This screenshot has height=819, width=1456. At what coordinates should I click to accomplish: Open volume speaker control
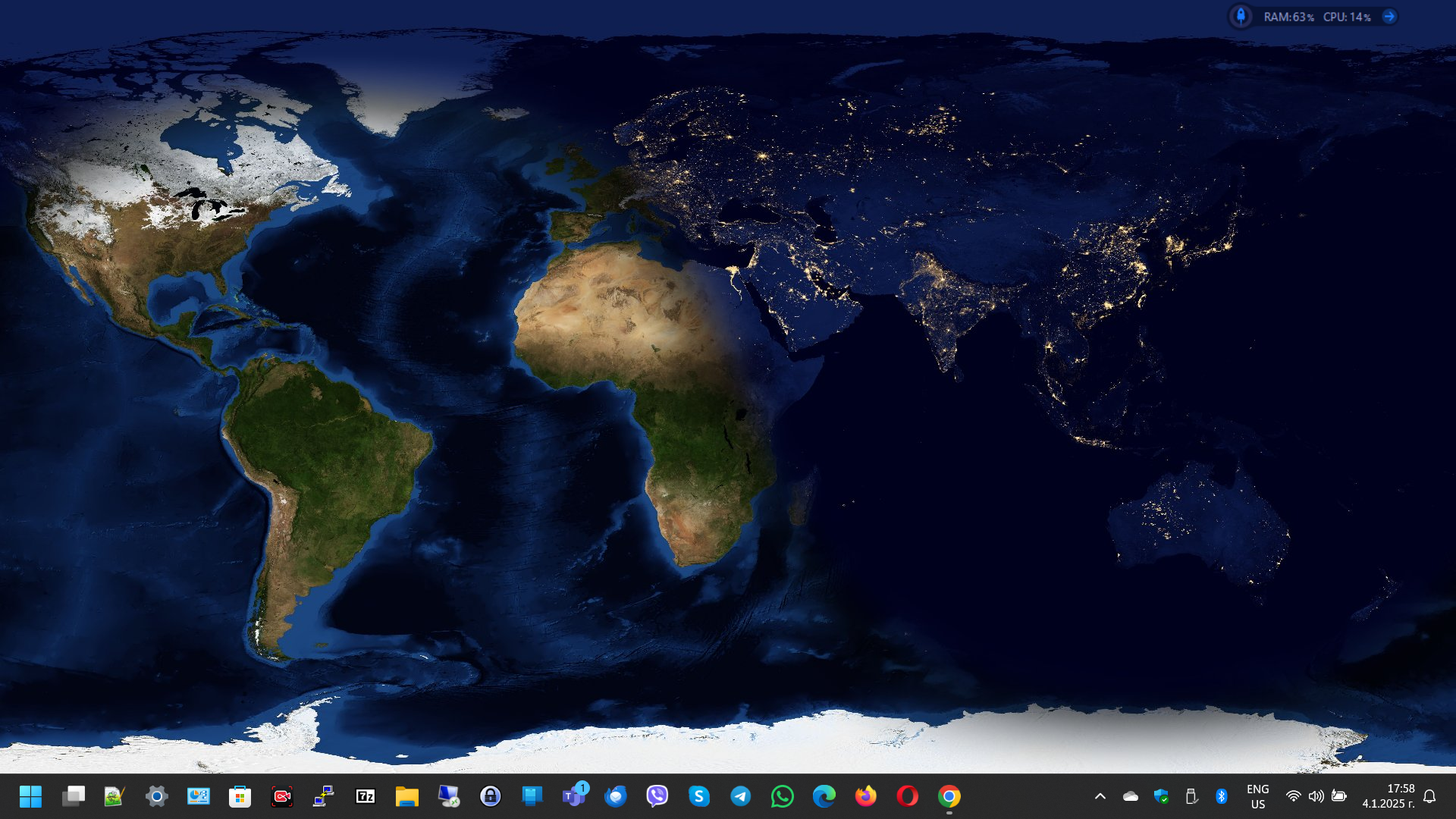(x=1316, y=796)
